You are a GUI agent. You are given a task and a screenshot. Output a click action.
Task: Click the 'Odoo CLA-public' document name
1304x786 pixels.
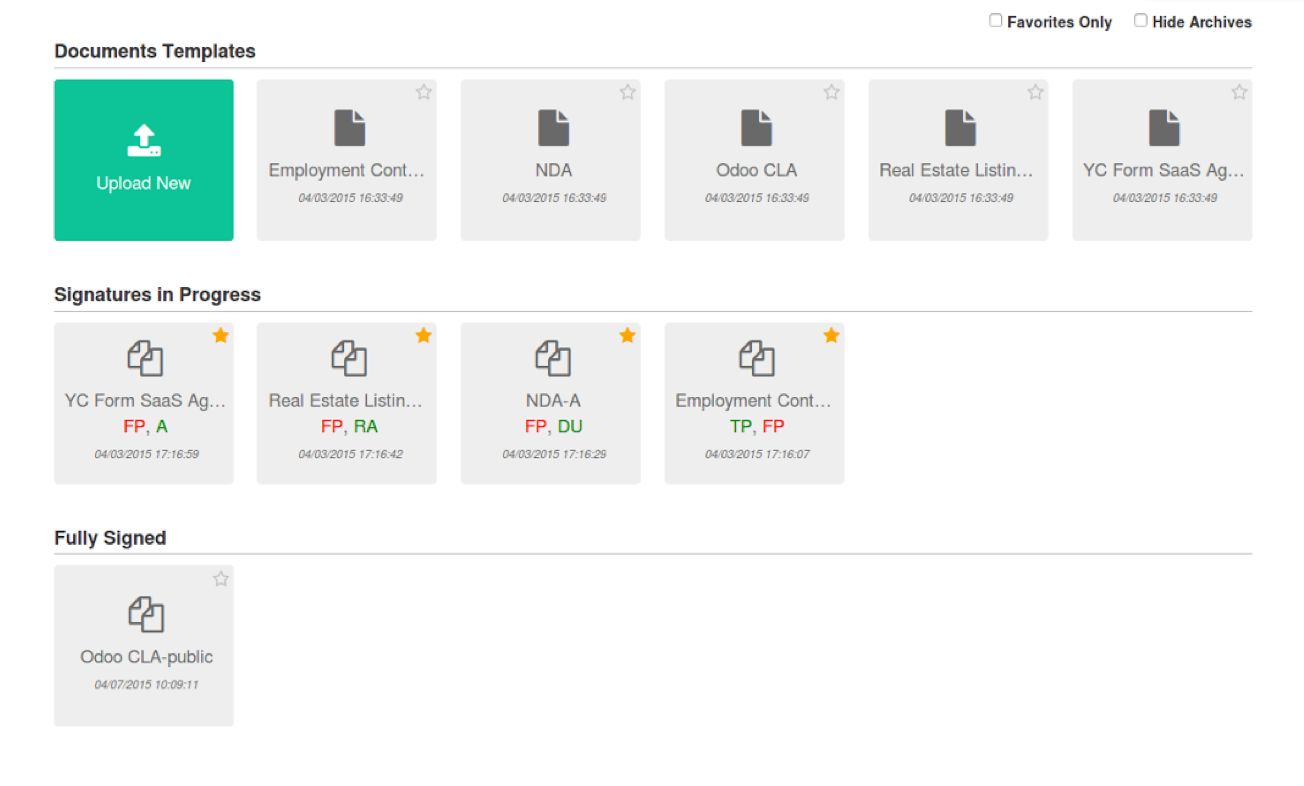point(146,657)
